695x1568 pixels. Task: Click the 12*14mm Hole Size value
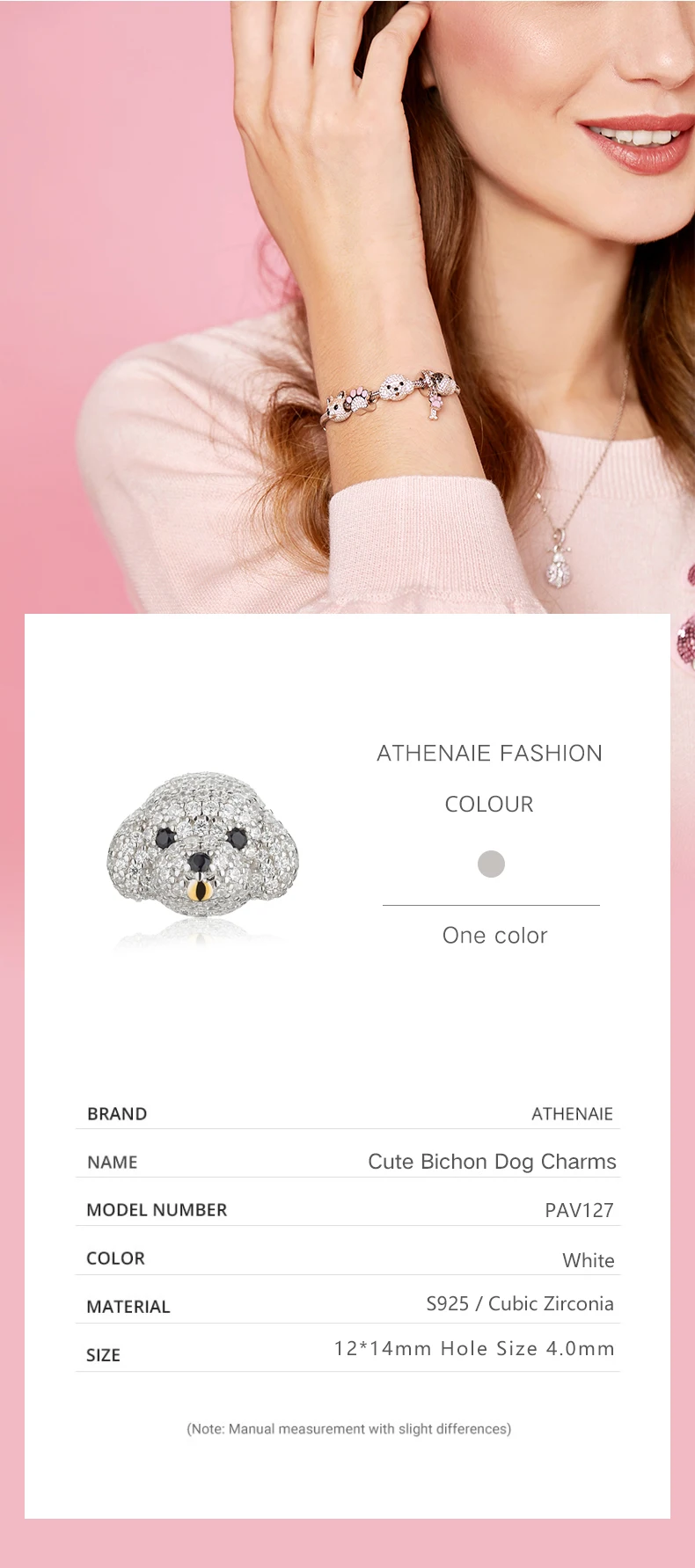click(x=474, y=1348)
